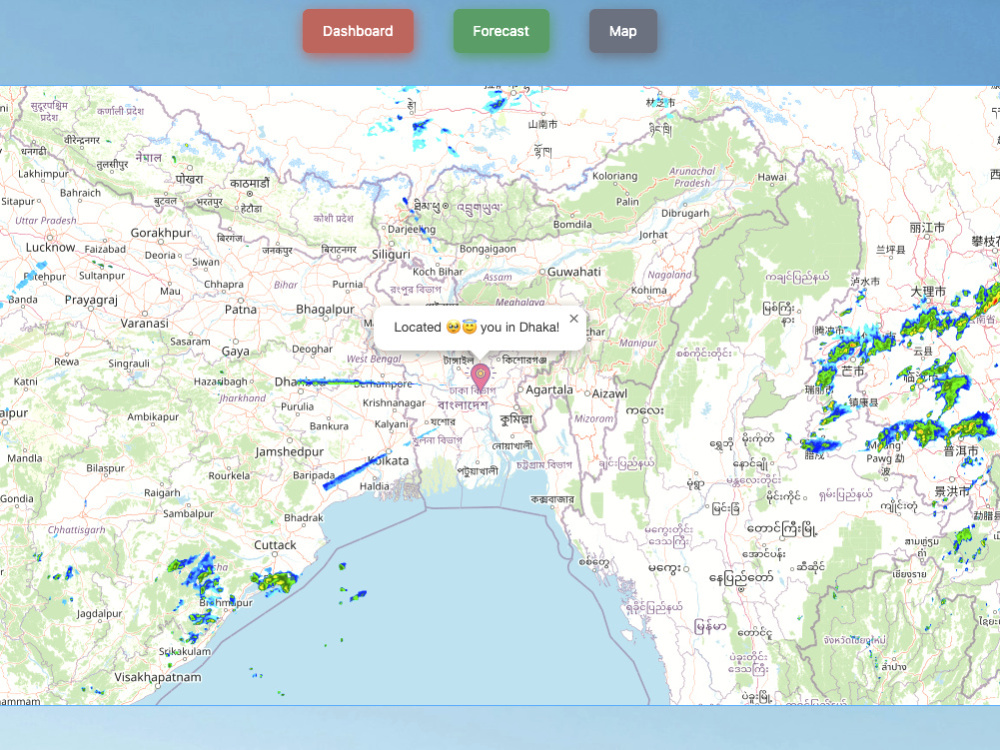Click the Agartala city label
This screenshot has width=1000, height=750.
tap(549, 390)
